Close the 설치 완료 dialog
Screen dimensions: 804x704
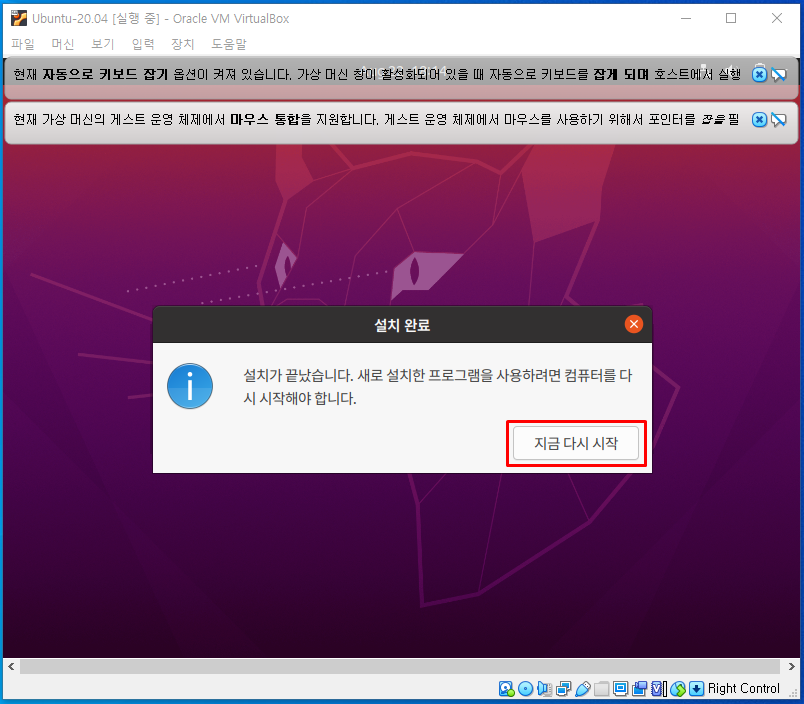point(634,323)
